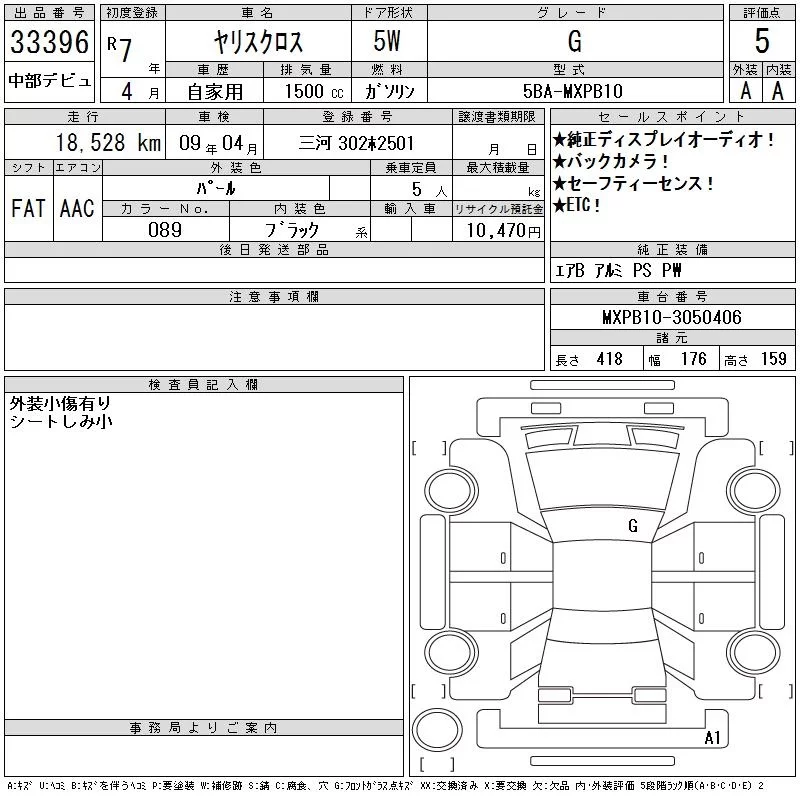Click the model code 5BA-MXPB10

[x=572, y=91]
